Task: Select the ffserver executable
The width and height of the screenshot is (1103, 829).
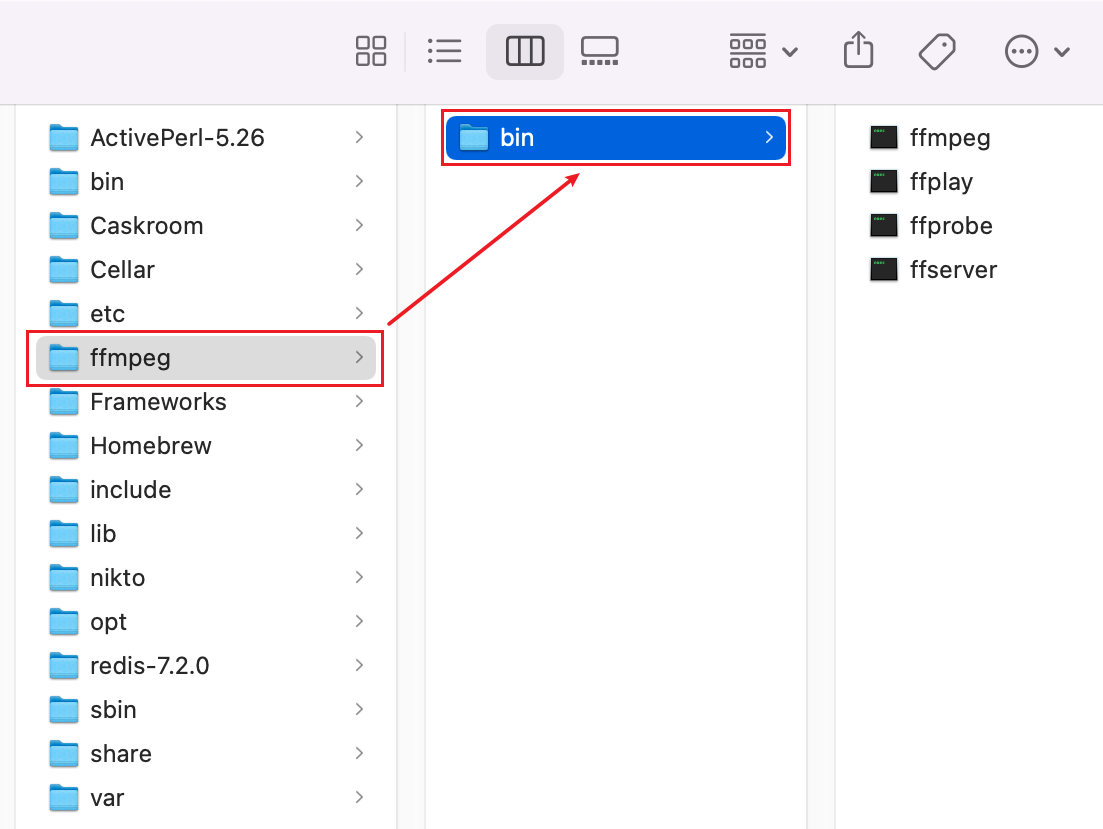Action: 953,270
